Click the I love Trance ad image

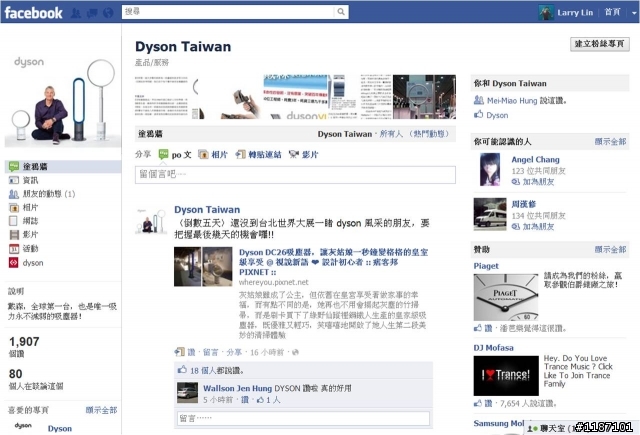click(506, 375)
